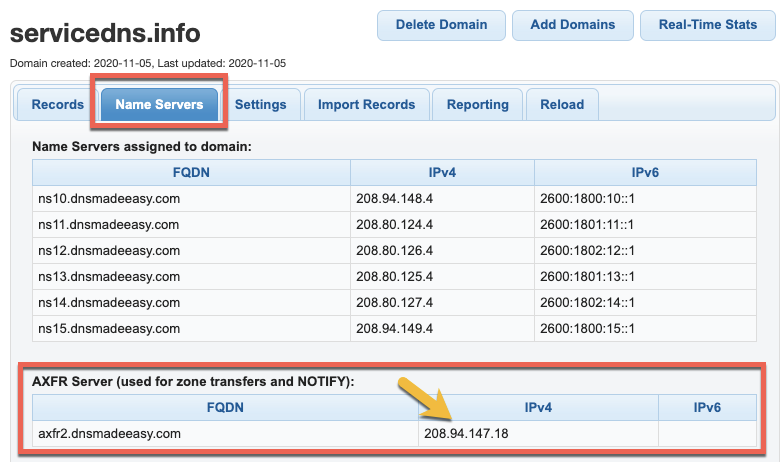Select ns11.dnsmadeeasy.com cell
The width and height of the screenshot is (783, 462).
(191, 225)
